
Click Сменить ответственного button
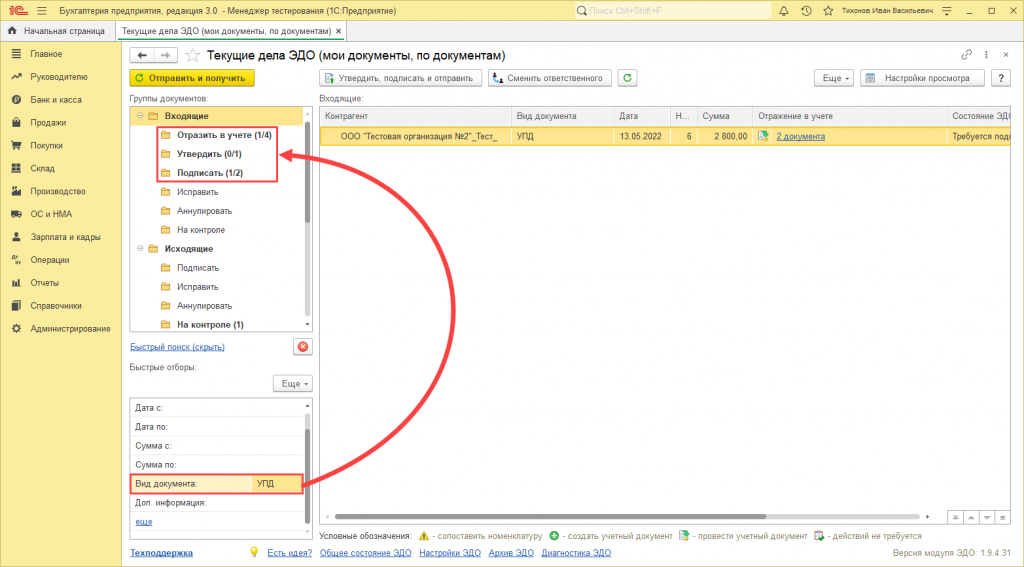pyautogui.click(x=550, y=78)
